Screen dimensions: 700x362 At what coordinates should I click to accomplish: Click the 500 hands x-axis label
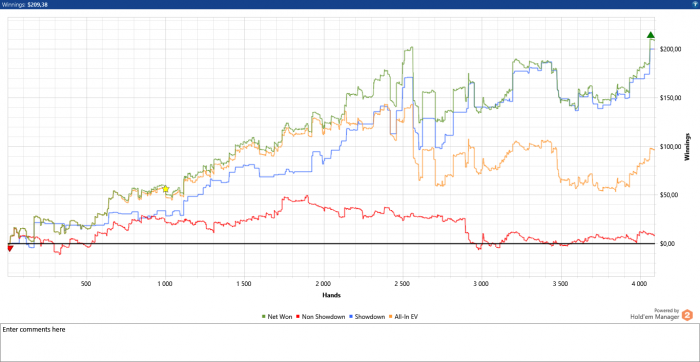coord(87,283)
